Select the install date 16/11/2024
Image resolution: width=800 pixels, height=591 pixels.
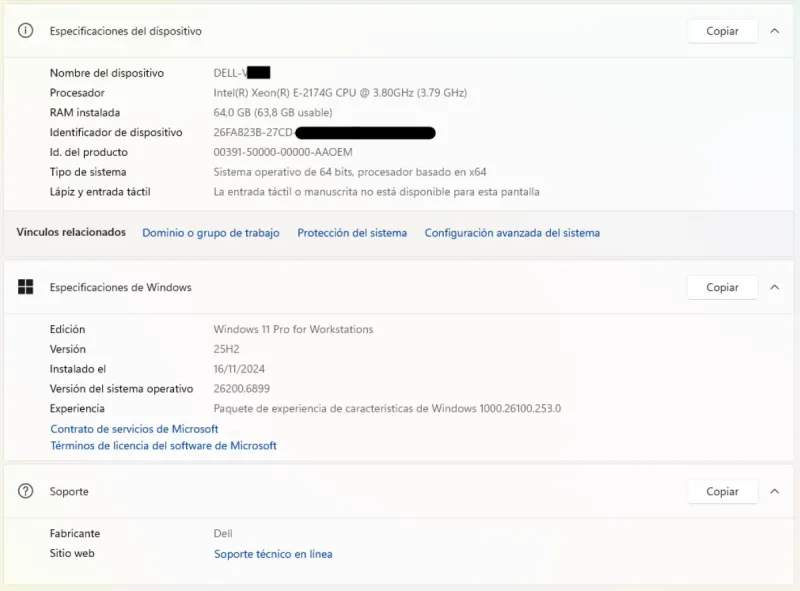pos(239,369)
